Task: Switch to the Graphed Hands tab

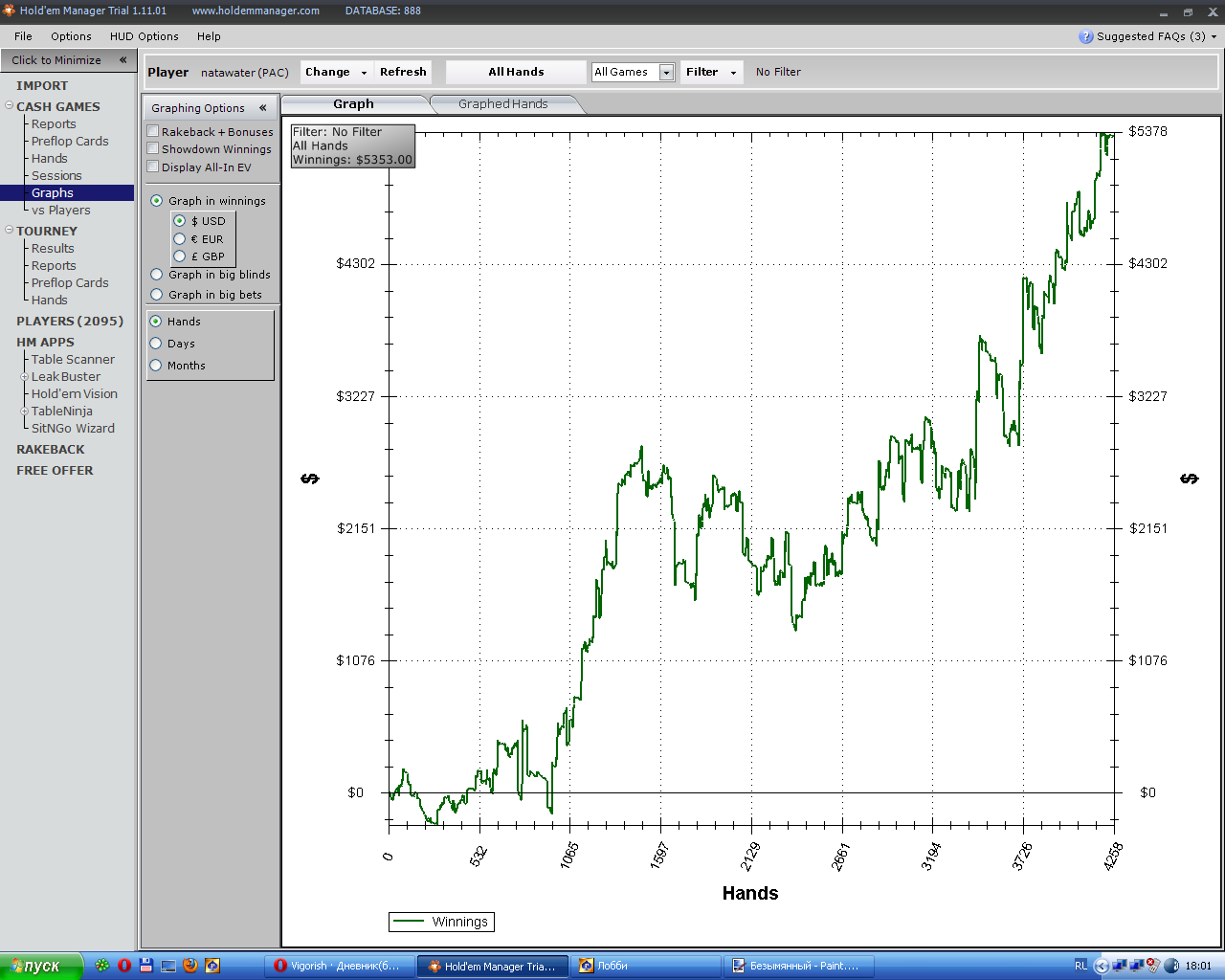Action: point(502,104)
